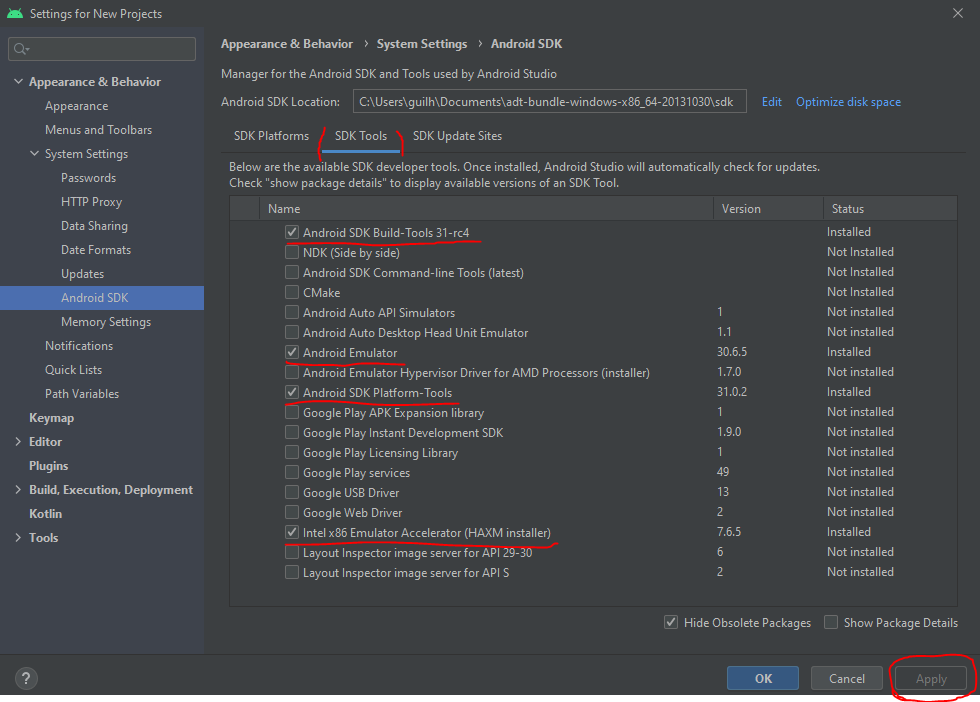The width and height of the screenshot is (980, 702).
Task: Click the Apply button
Action: (x=931, y=678)
